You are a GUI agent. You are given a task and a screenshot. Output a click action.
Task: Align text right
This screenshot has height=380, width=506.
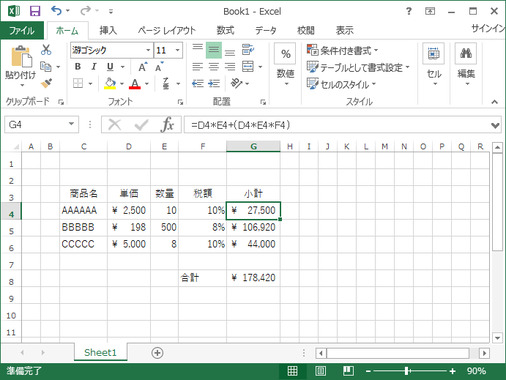click(x=230, y=67)
